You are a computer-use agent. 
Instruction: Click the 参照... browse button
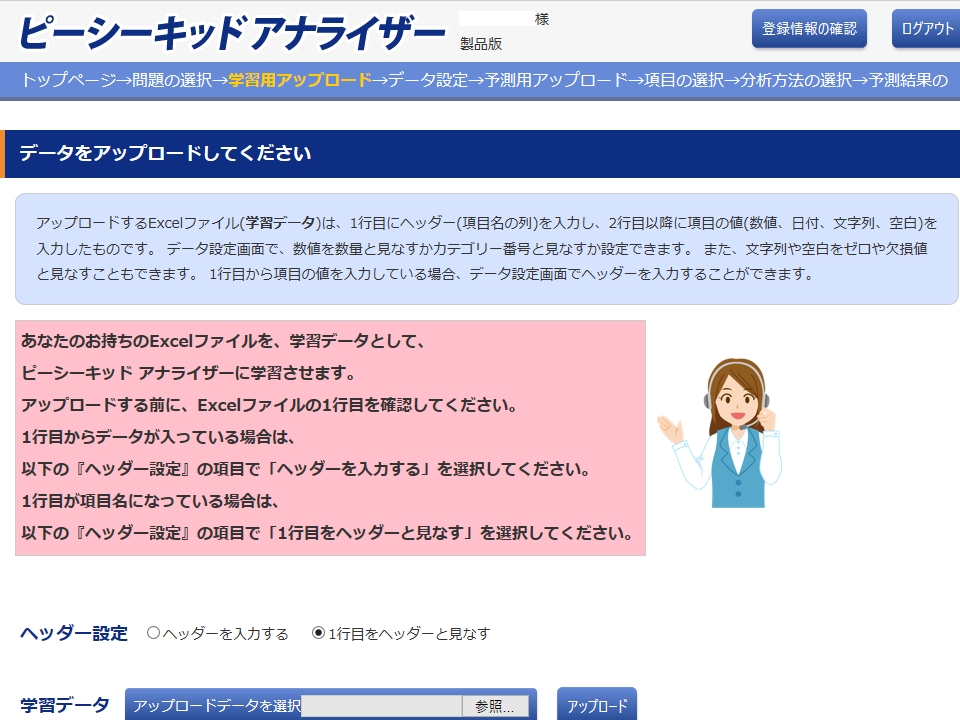(495, 707)
